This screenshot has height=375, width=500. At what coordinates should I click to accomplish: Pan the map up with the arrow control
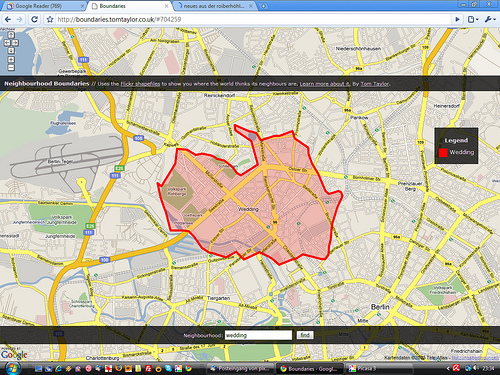[x=11, y=35]
